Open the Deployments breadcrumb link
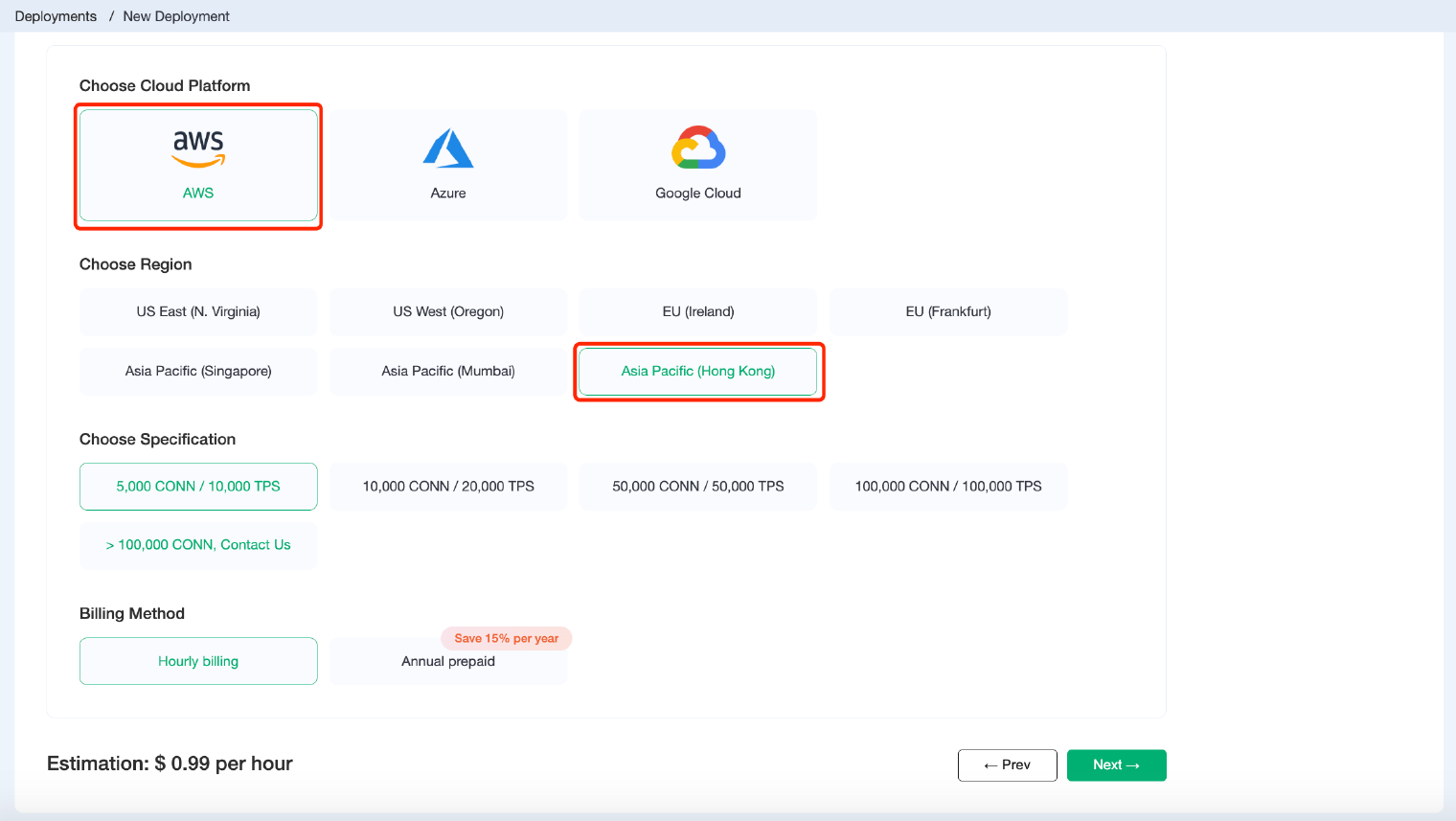Viewport: 1456px width, 821px height. (56, 16)
